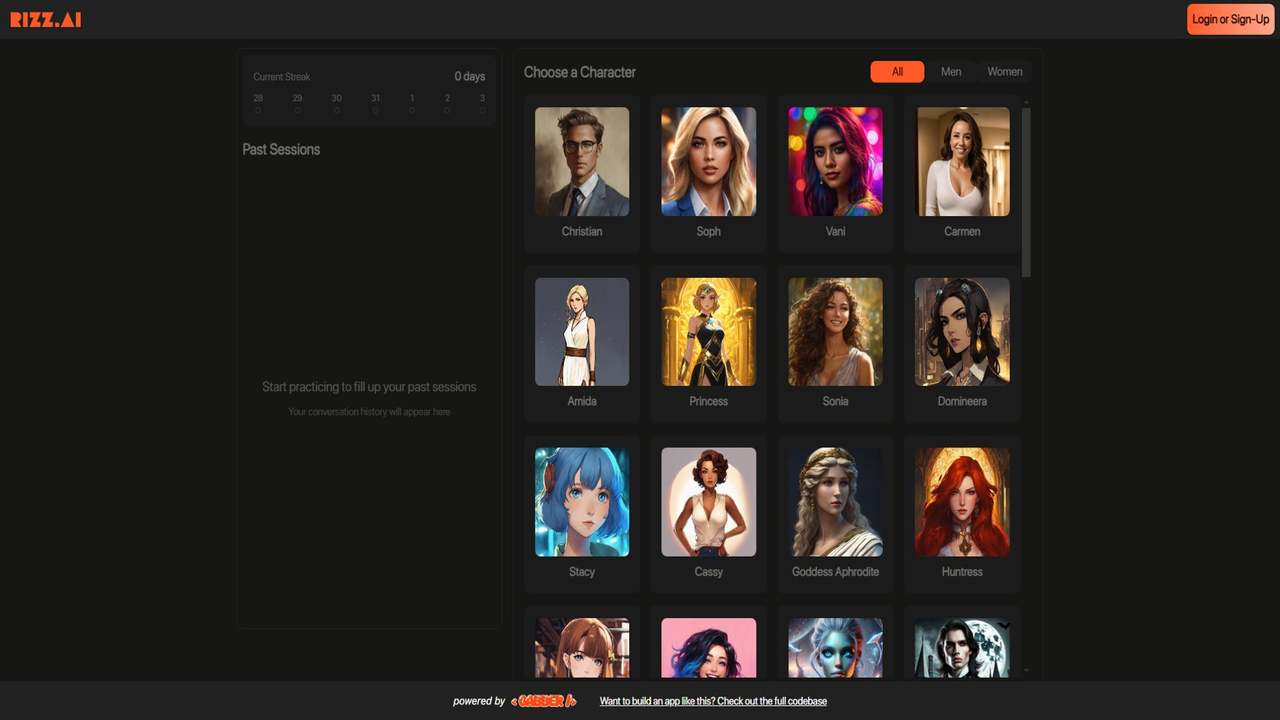Choose Huntress portrait
1280x720 pixels.
(x=962, y=502)
